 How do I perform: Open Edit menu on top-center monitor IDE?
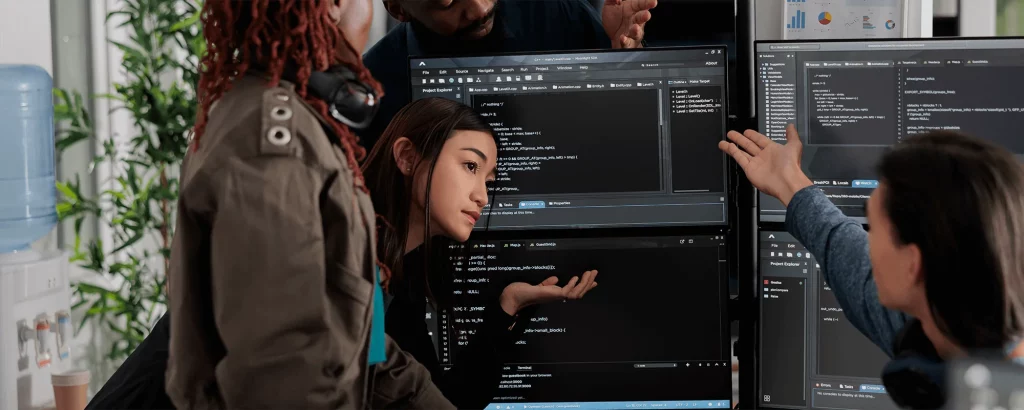tap(443, 72)
